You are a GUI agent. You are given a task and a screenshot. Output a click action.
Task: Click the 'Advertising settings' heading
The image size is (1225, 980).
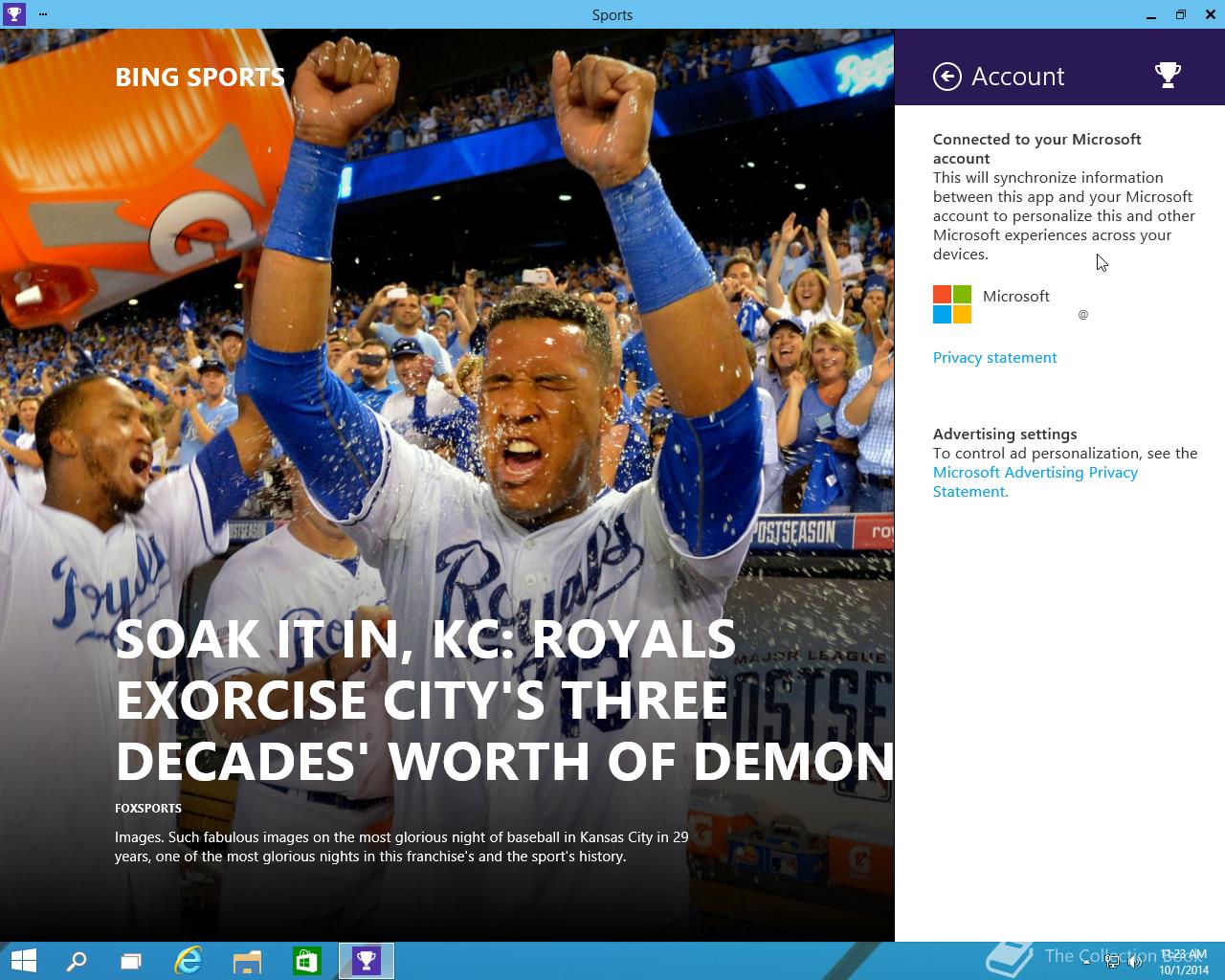point(1005,434)
